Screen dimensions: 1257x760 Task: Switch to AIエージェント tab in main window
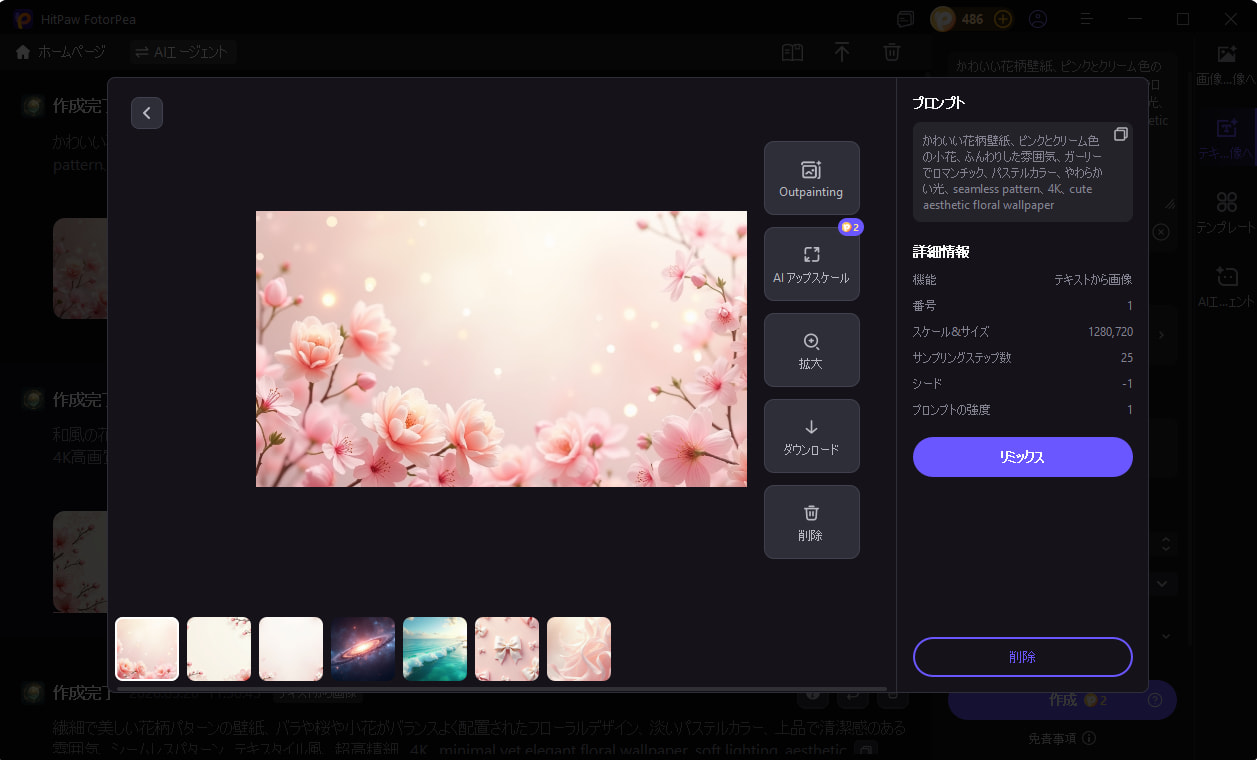[x=182, y=52]
